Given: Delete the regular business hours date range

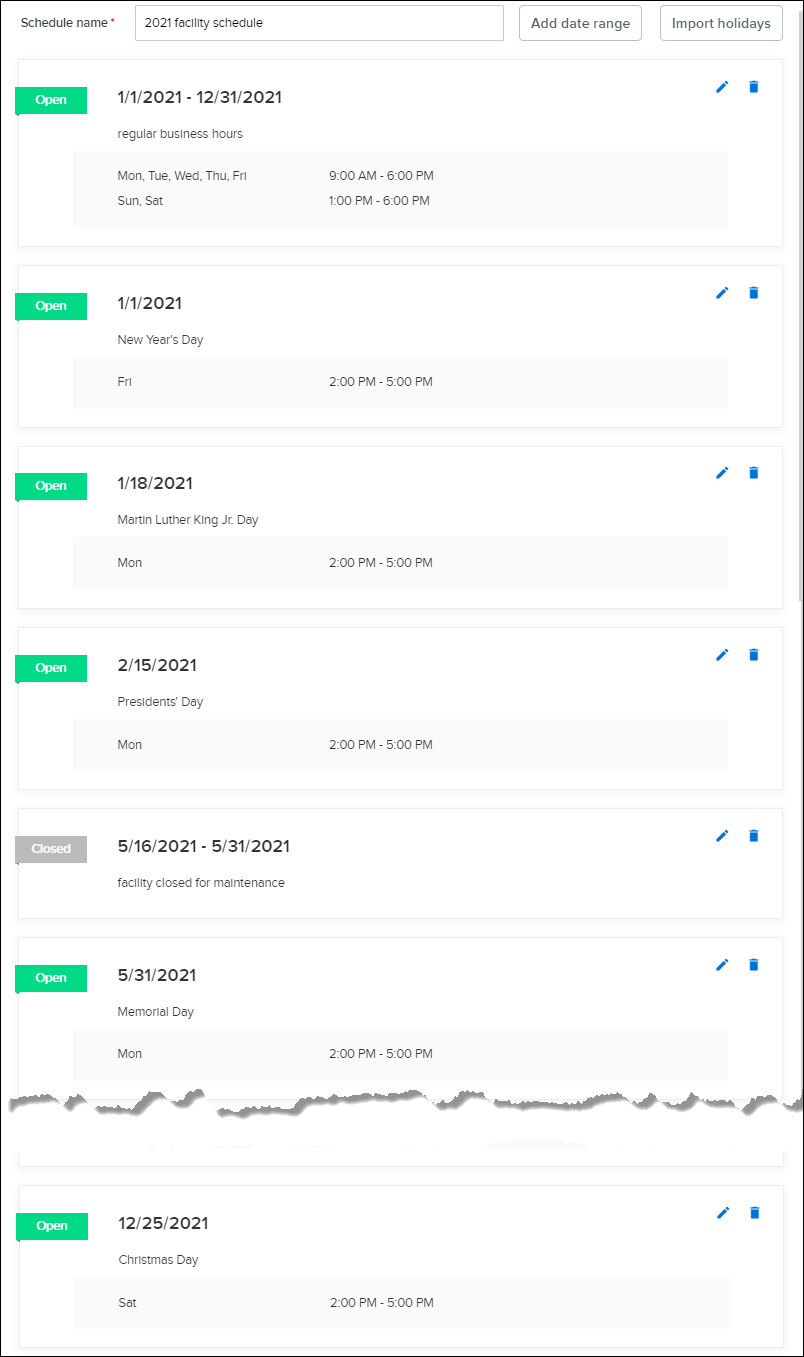Looking at the screenshot, I should tap(754, 87).
